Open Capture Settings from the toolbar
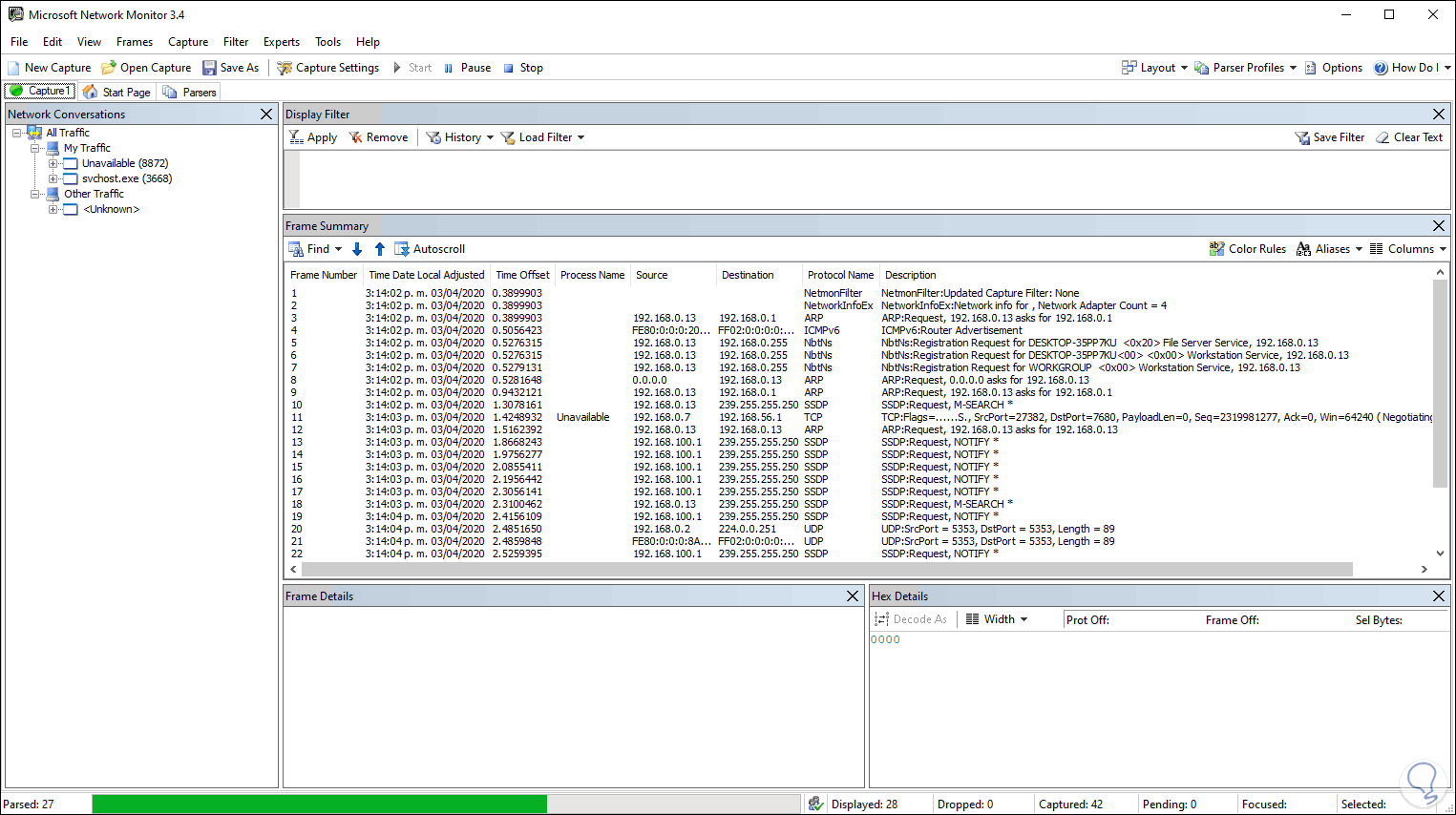Screen dimensions: 1456x815 [x=327, y=68]
